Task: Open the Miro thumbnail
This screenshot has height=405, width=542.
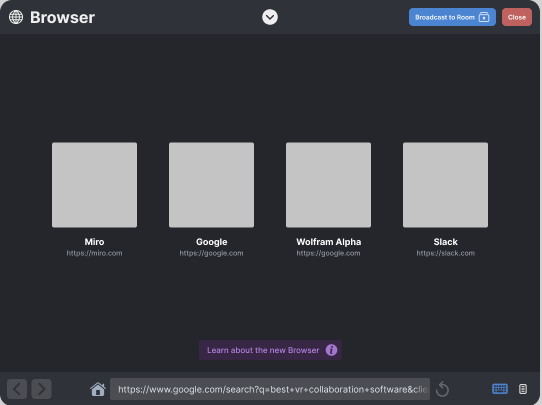Action: tap(94, 185)
